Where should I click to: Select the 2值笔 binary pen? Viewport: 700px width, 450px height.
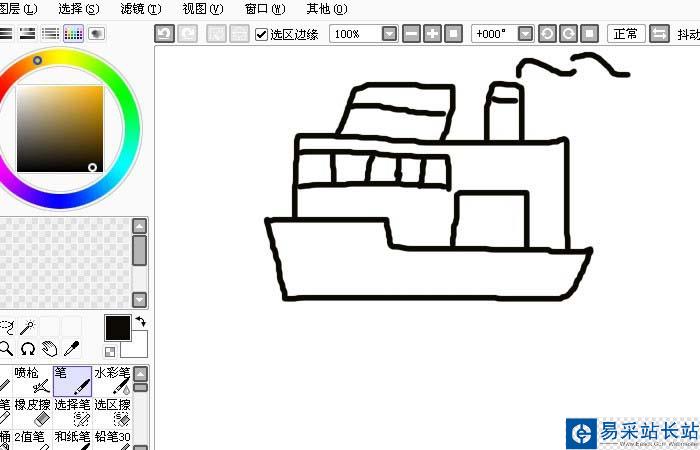point(32,439)
